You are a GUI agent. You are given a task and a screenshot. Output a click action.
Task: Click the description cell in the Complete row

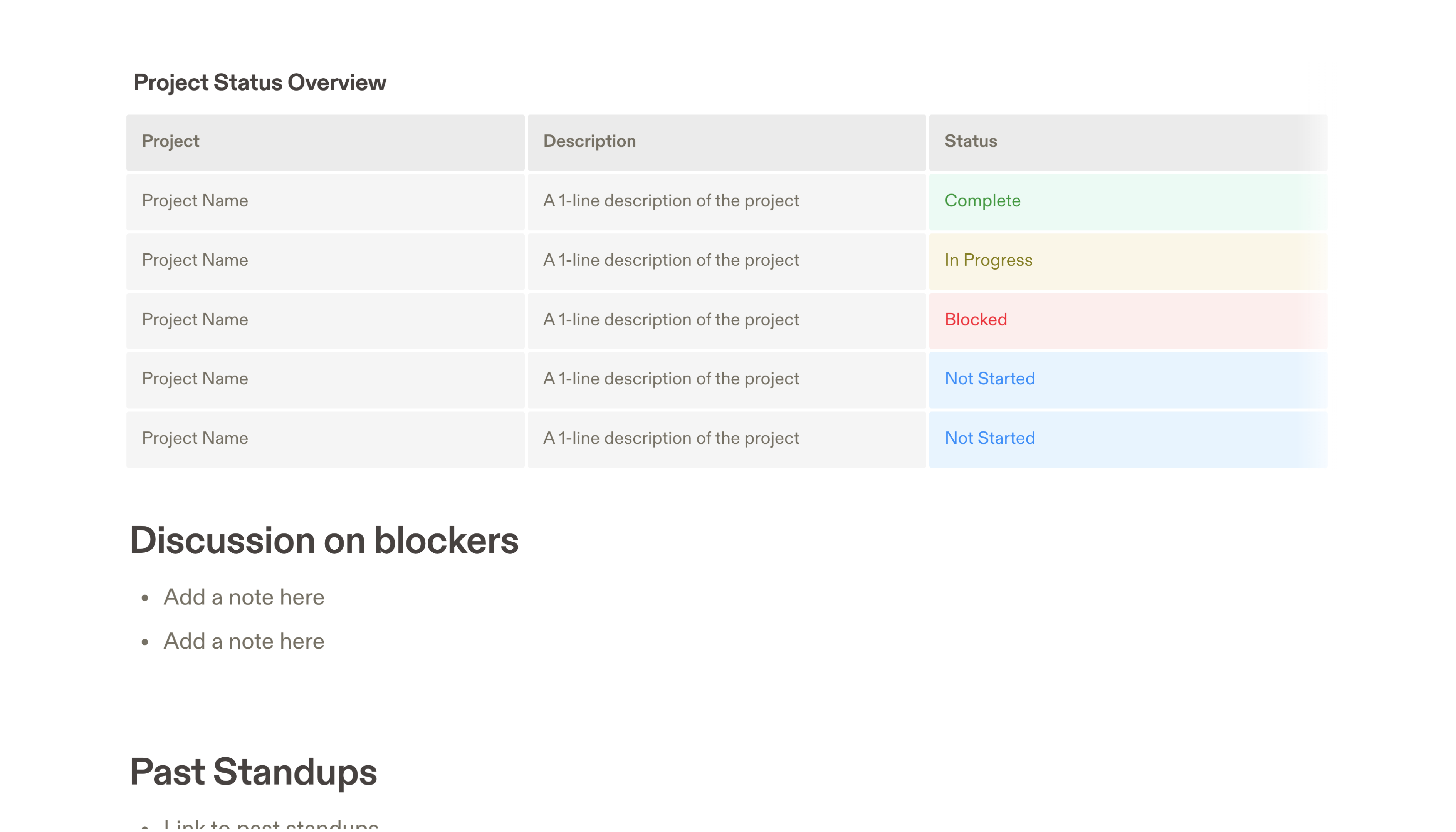(x=671, y=201)
